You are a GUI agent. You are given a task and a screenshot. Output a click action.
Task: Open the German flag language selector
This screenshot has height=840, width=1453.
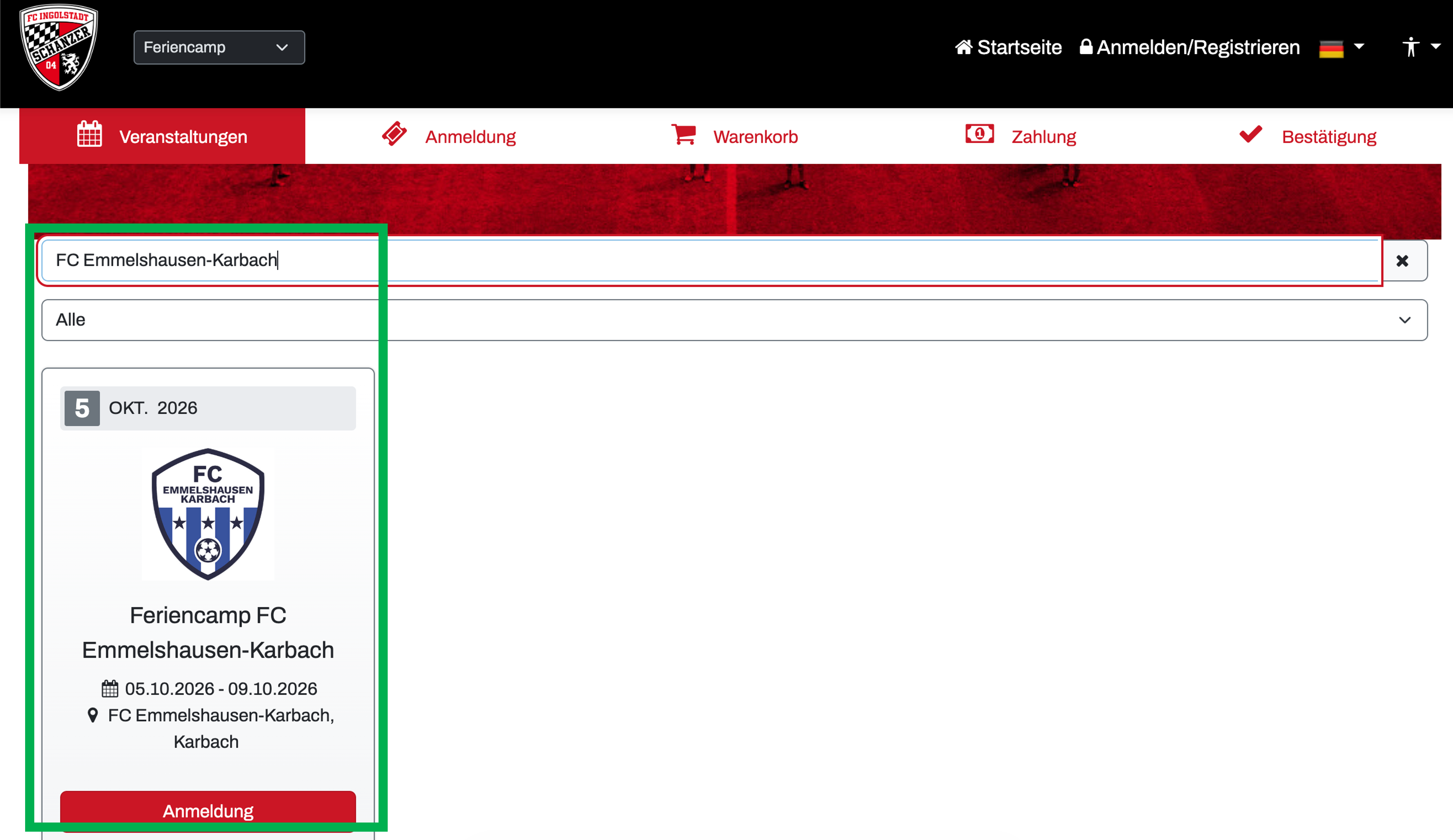coord(1341,48)
